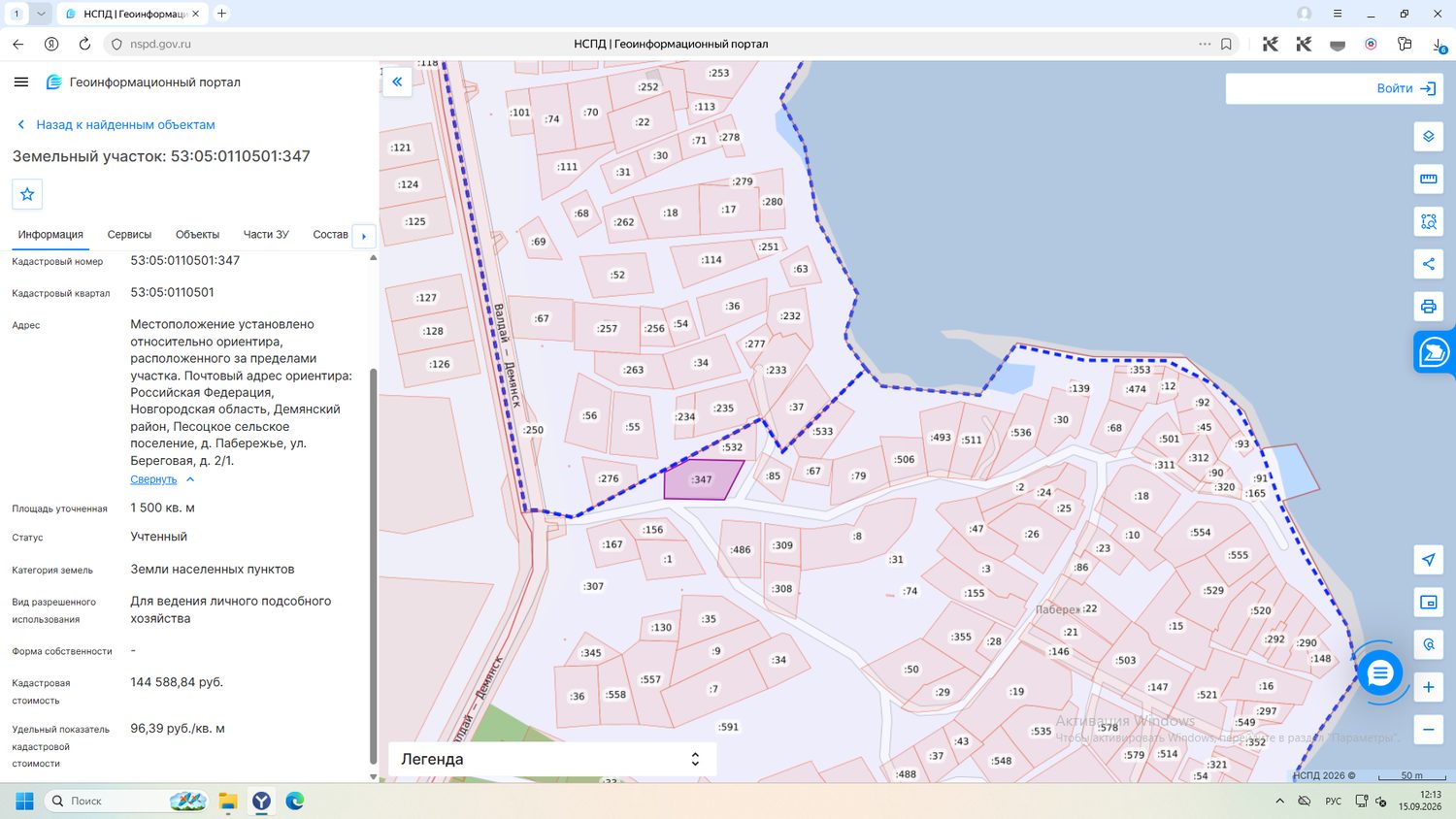Print the map with printer icon
This screenshot has width=1456, height=819.
(1428, 307)
